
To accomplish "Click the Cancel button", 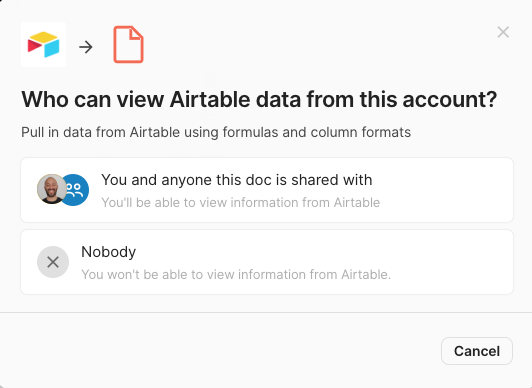I will 477,351.
